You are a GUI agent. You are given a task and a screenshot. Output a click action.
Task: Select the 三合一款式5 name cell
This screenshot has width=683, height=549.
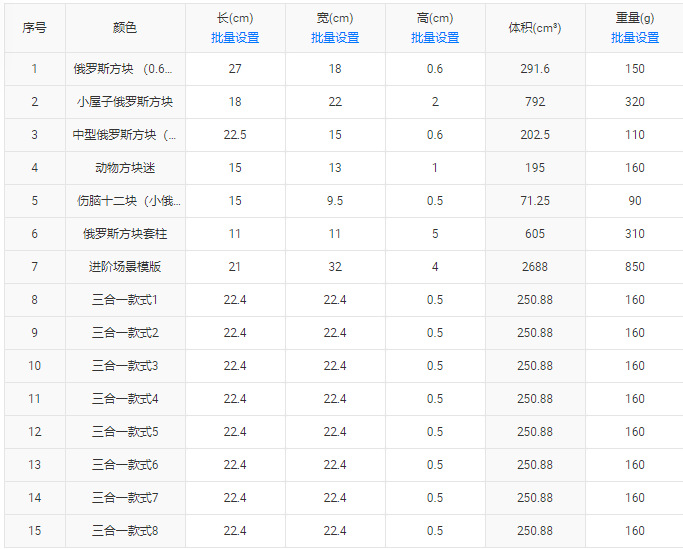click(125, 432)
